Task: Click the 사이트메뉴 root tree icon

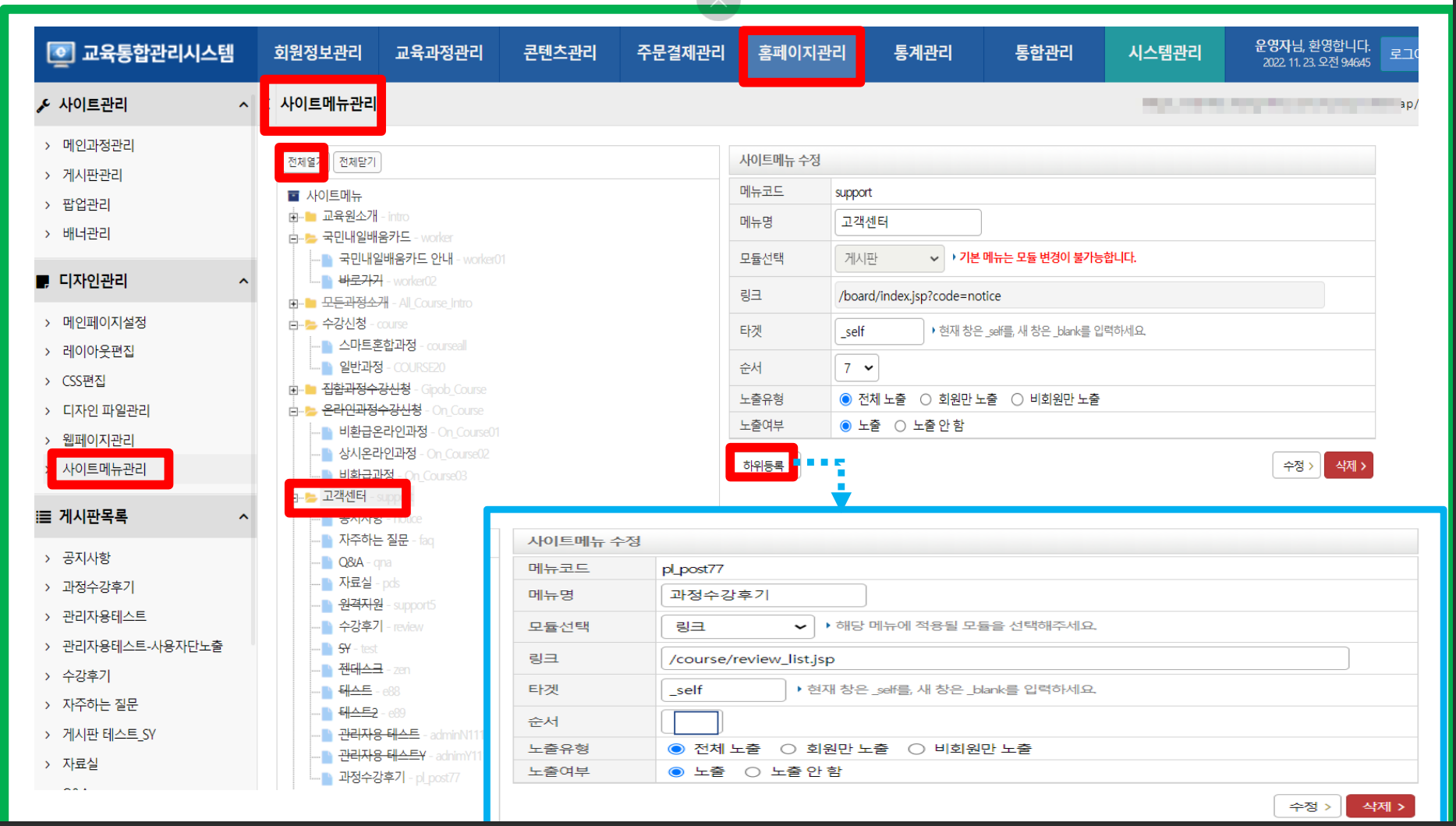Action: point(294,196)
